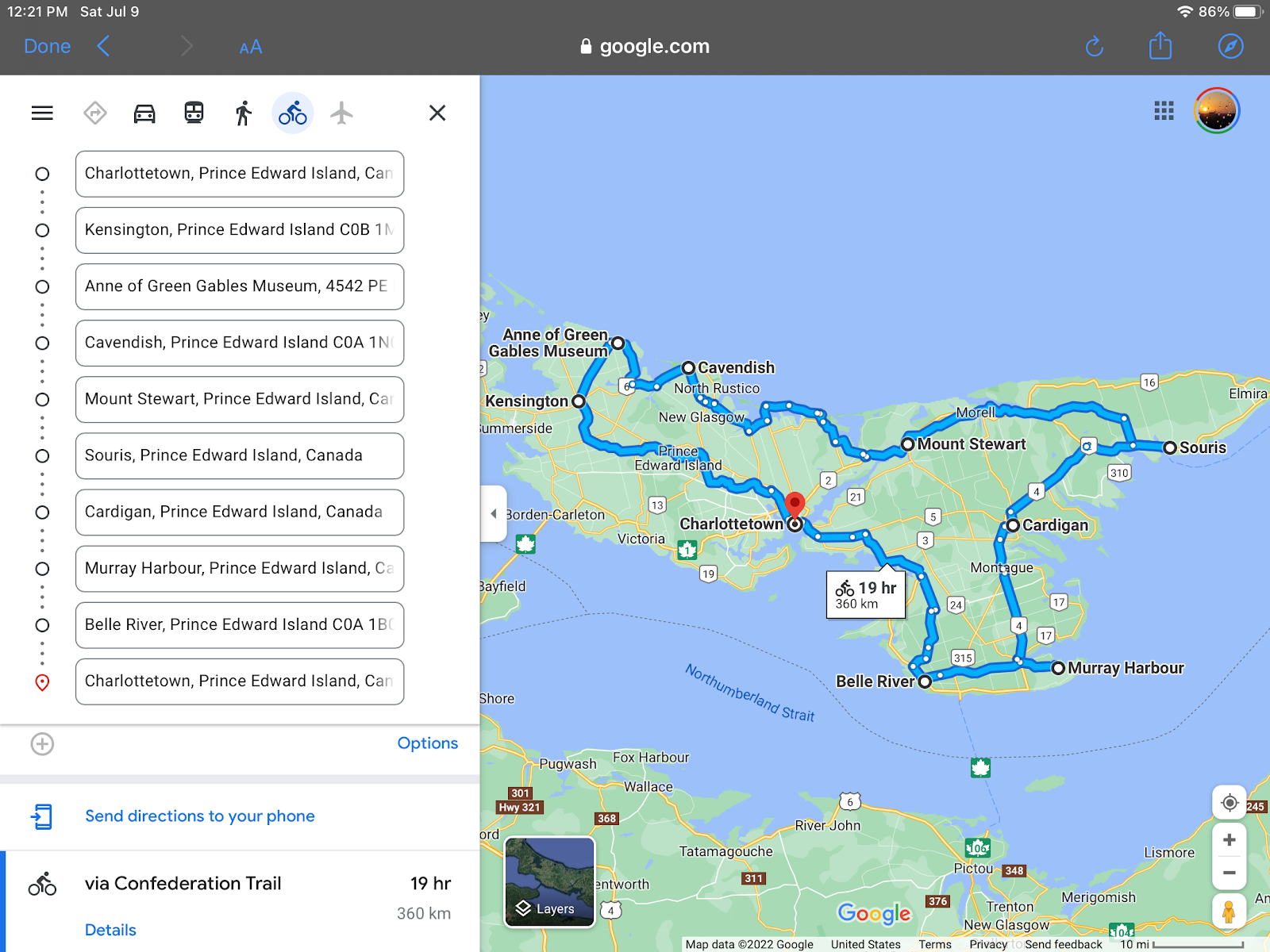Screen dimensions: 1270x952
Task: Open the share sheet
Action: (x=1160, y=45)
